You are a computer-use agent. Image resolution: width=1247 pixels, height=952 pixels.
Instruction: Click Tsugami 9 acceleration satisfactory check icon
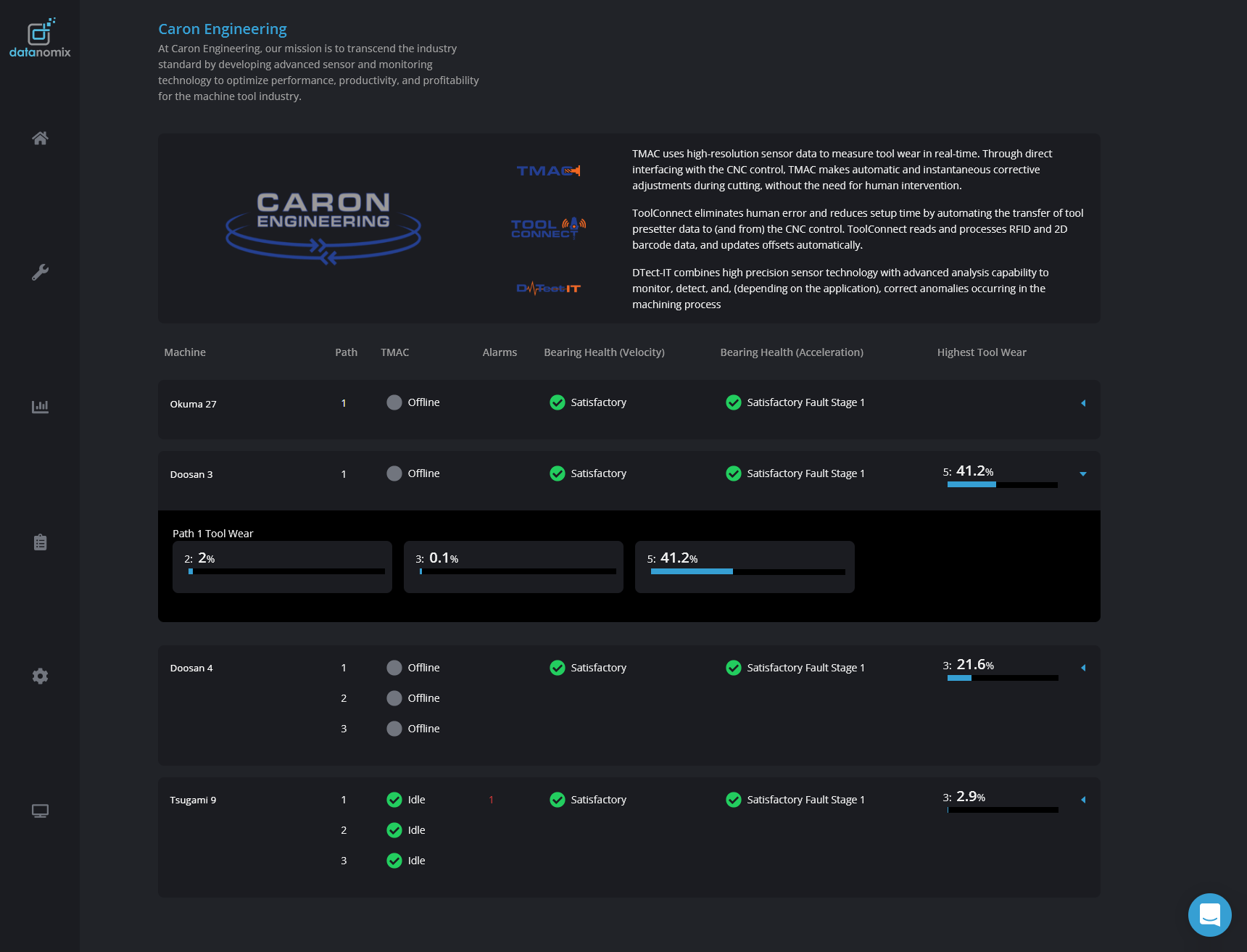click(734, 800)
